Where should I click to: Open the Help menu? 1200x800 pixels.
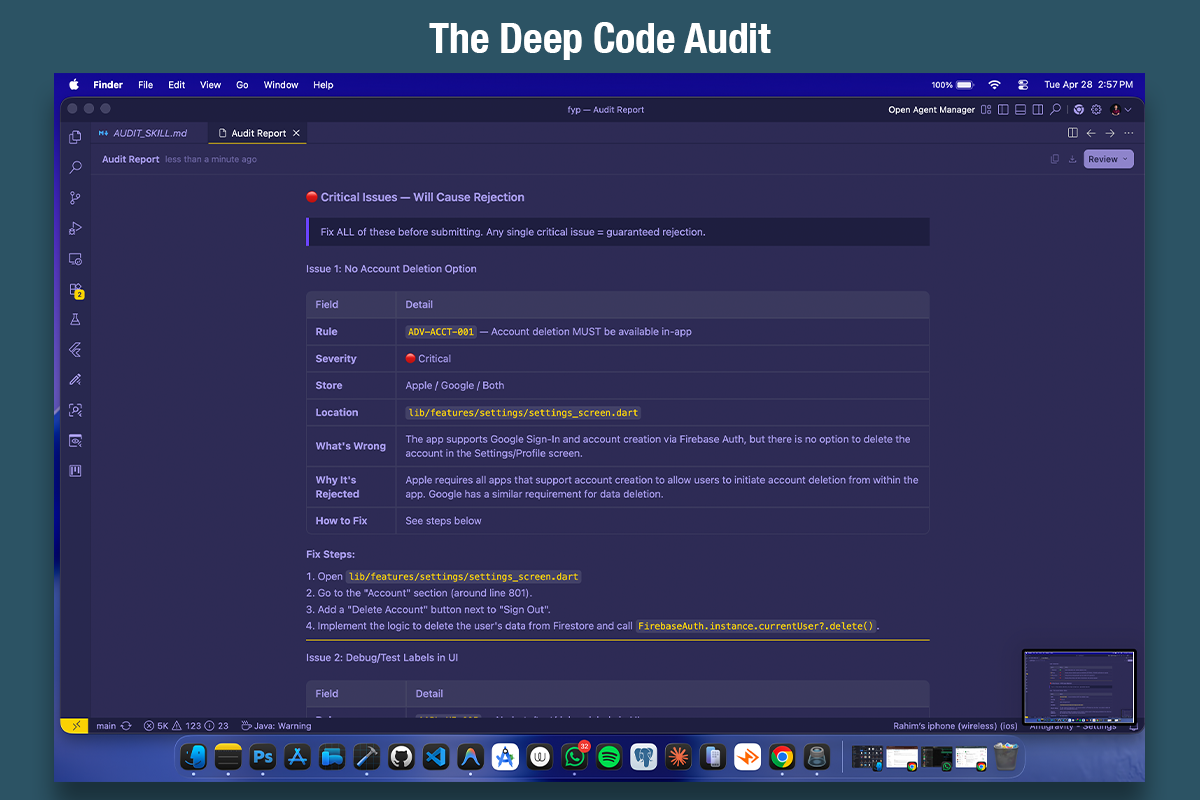click(x=323, y=85)
